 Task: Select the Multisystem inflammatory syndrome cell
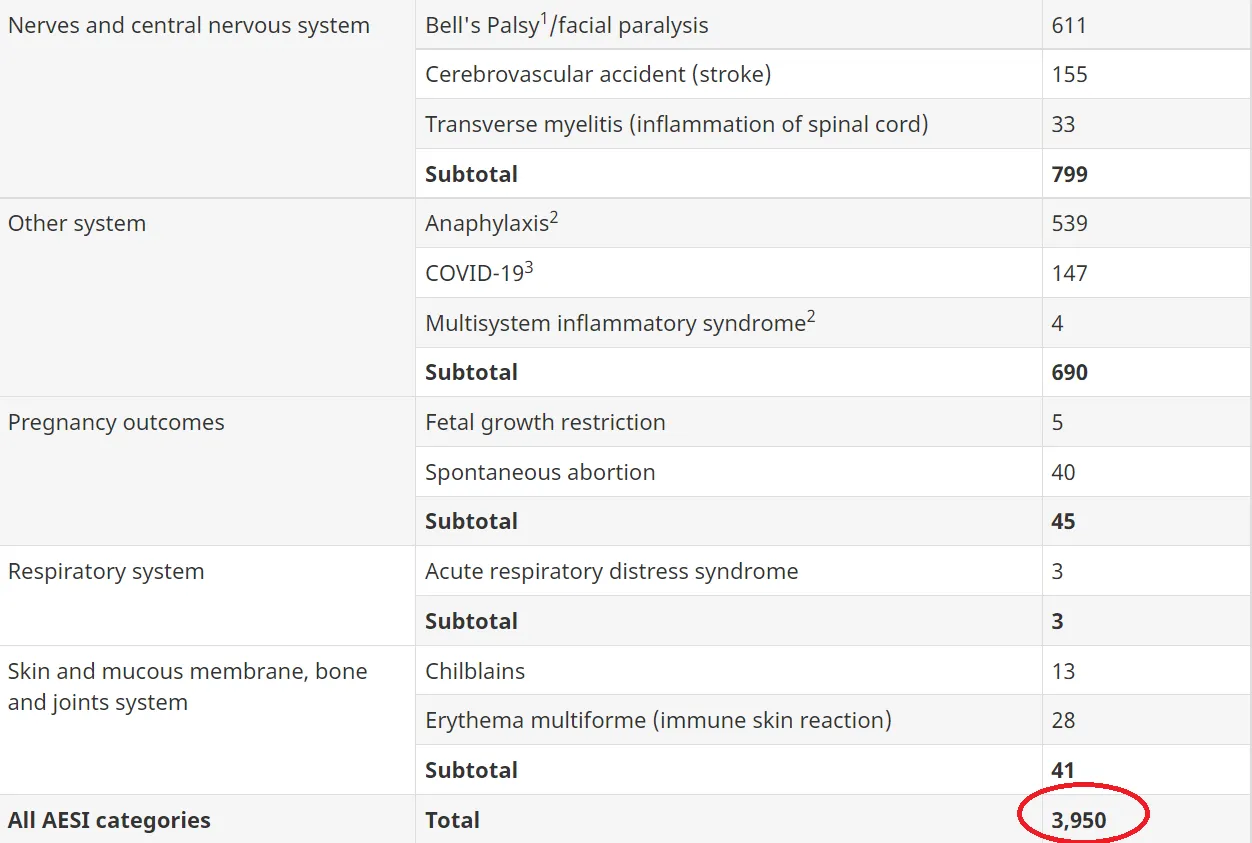729,323
